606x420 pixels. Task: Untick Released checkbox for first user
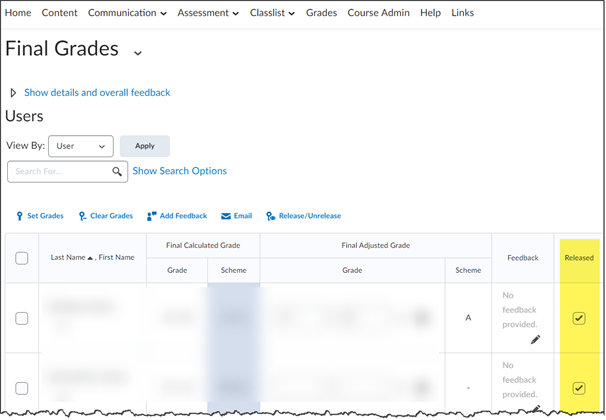coord(579,319)
